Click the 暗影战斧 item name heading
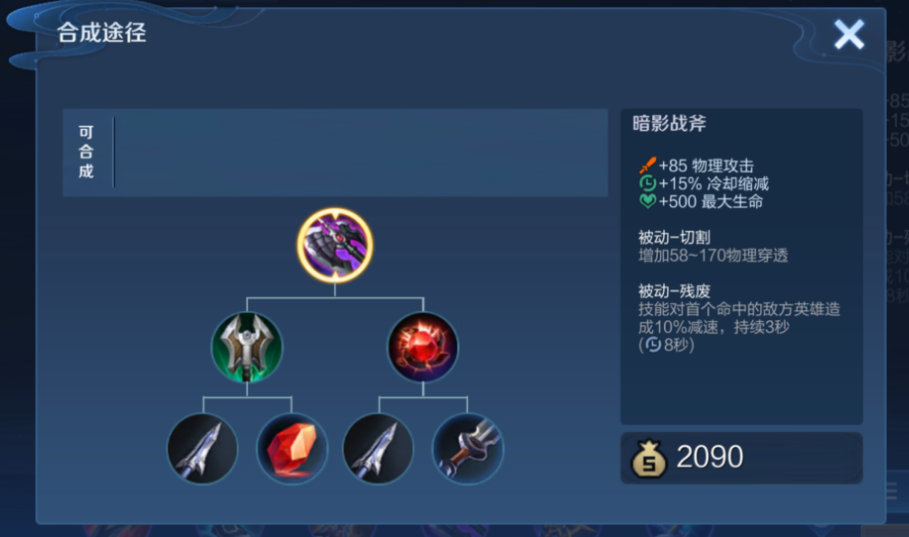 click(670, 123)
